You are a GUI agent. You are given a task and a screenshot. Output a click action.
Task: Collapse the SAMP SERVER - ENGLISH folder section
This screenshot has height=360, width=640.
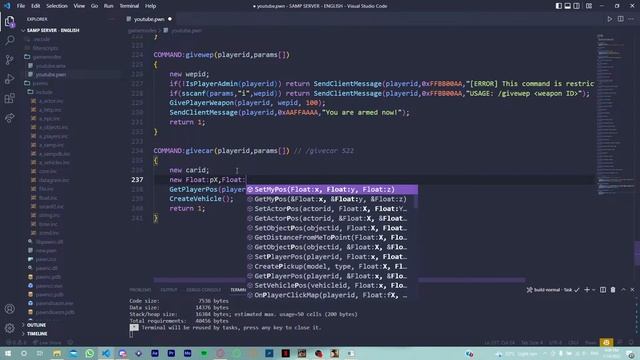pyautogui.click(x=53, y=30)
